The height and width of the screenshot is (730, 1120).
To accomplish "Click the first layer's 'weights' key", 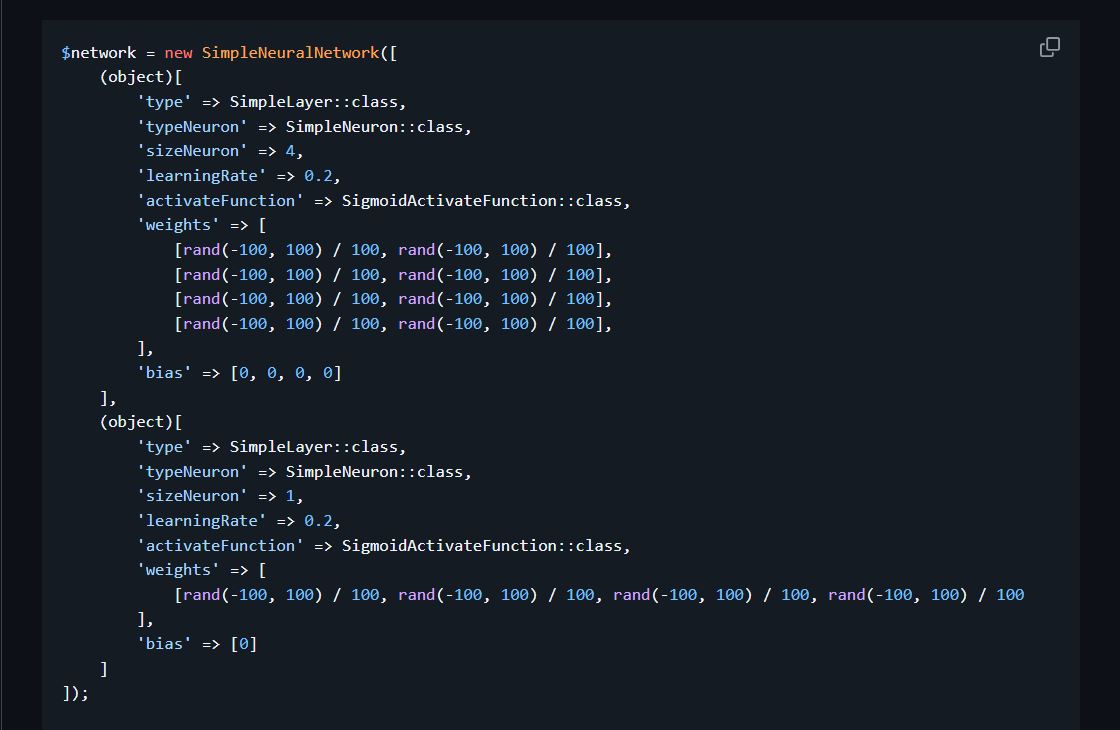I will tap(178, 225).
